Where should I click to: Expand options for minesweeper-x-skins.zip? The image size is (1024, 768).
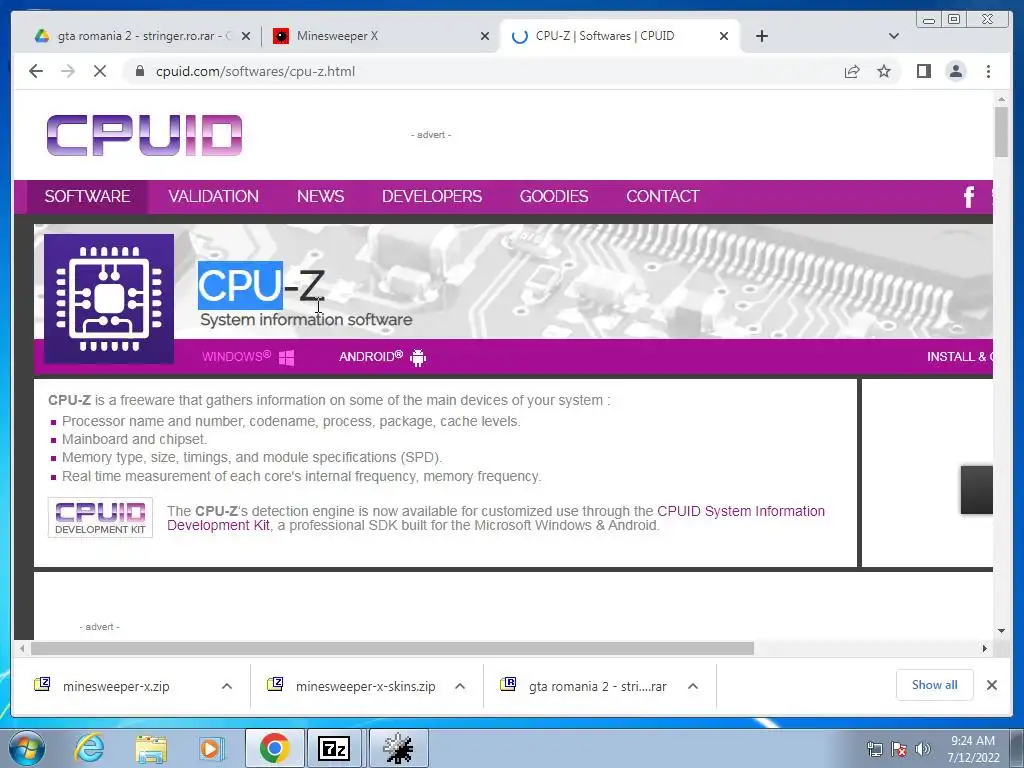pos(460,686)
